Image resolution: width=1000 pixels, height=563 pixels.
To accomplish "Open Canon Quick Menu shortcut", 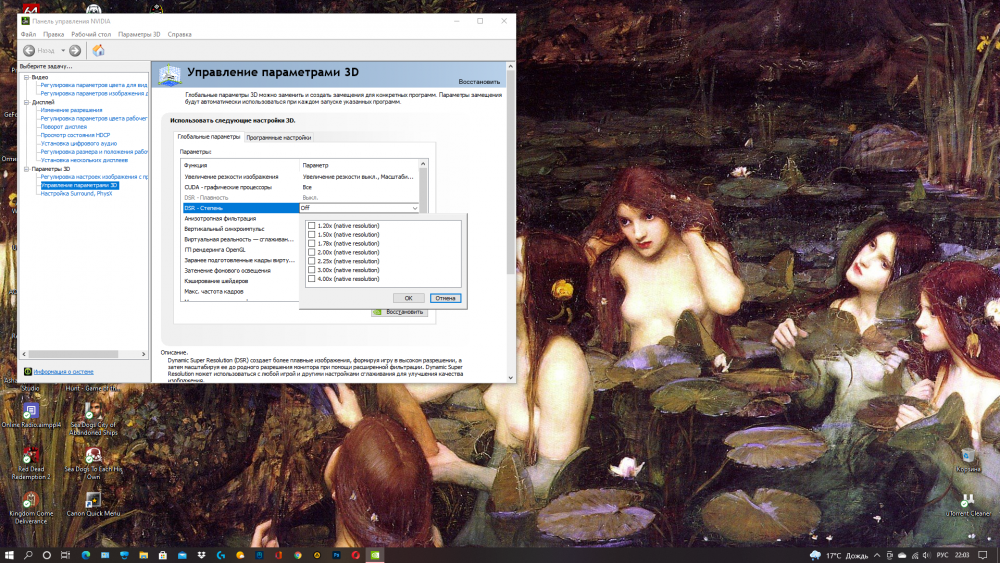I will pyautogui.click(x=93, y=504).
